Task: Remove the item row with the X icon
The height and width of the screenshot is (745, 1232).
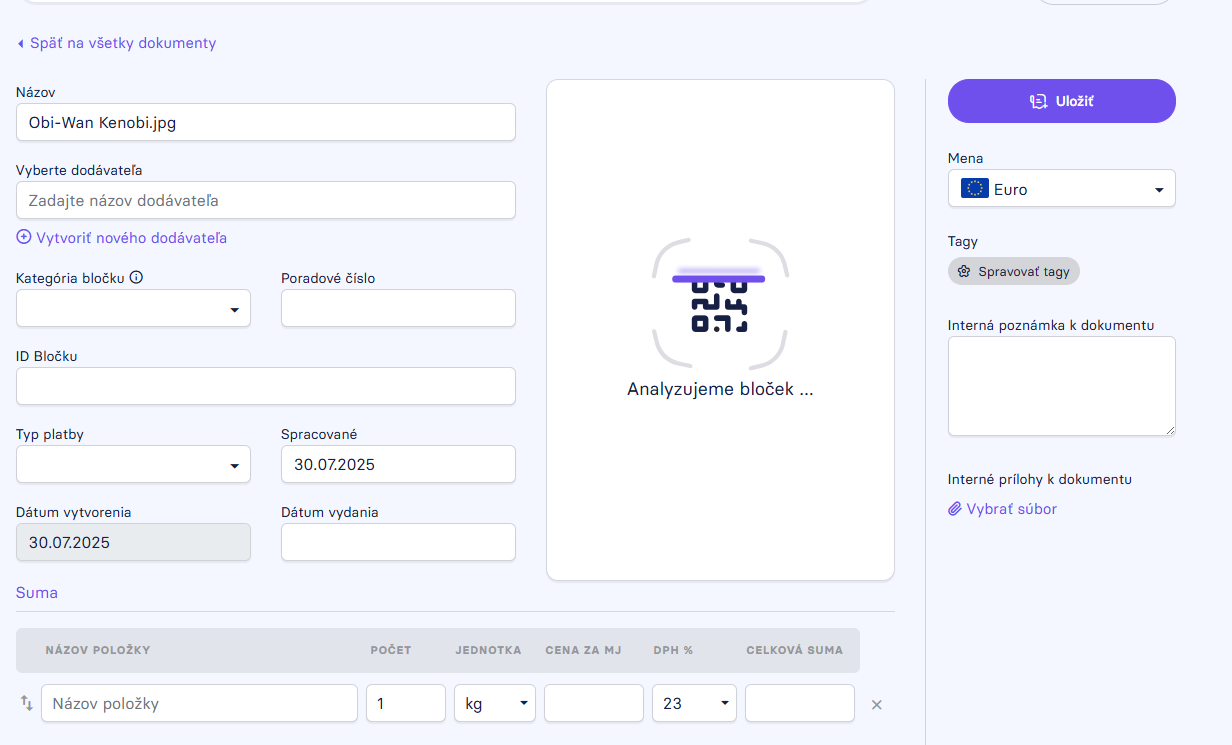Action: tap(877, 705)
